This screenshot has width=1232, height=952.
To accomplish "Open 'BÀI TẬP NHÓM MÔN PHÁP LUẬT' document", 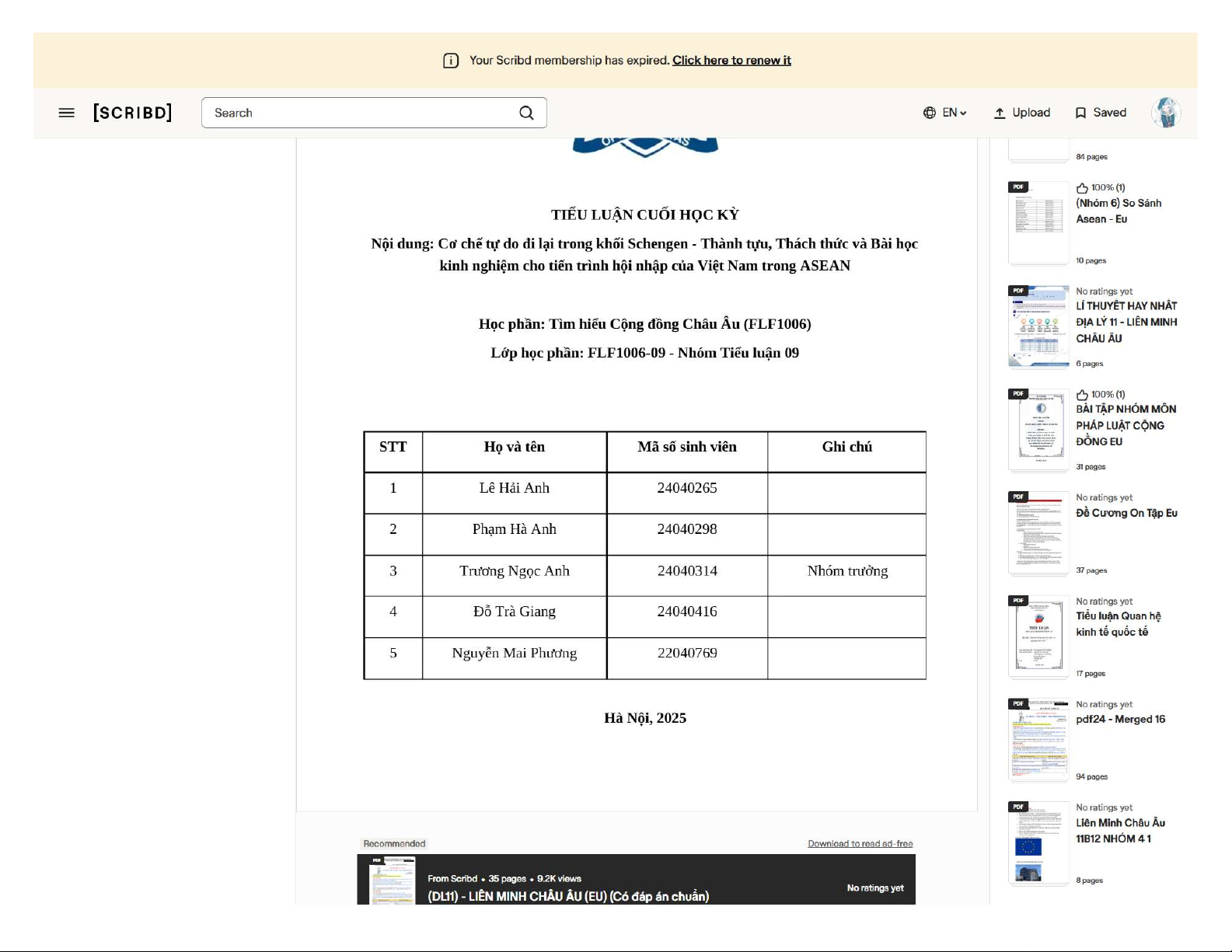I will (1126, 425).
